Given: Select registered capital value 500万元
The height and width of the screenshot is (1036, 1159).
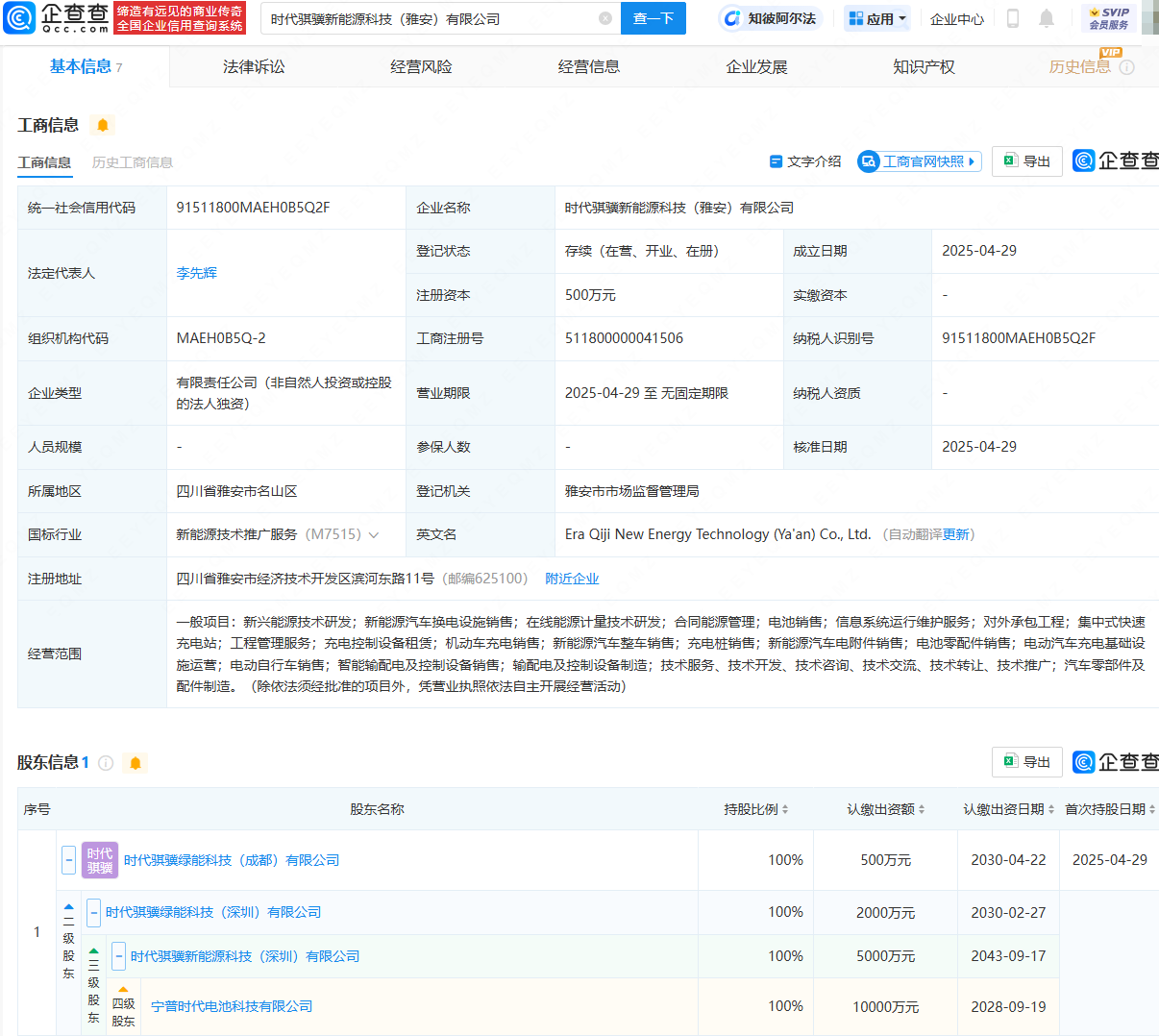Looking at the screenshot, I should click(x=590, y=295).
